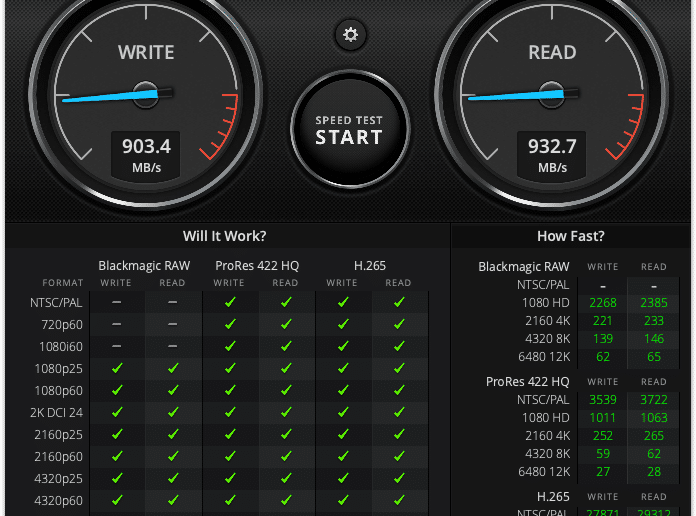Click the 1063 read value for ProRes 1080 HD
The image size is (696, 516).
pos(654,418)
